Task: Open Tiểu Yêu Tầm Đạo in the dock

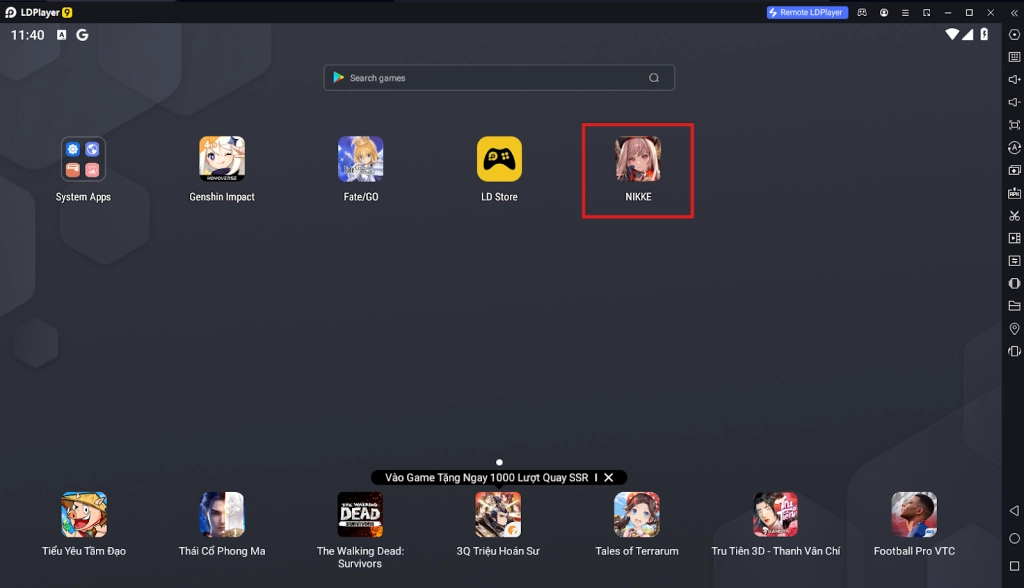Action: click(84, 524)
